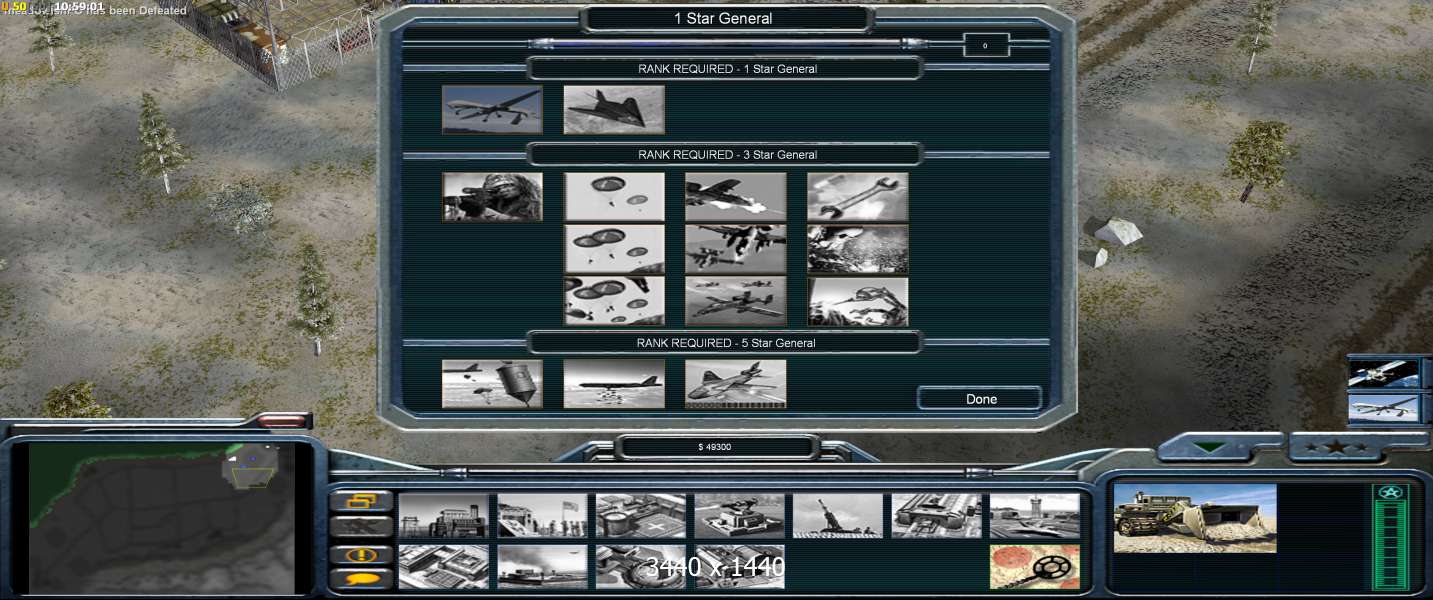
Task: Choose Emergency Repair level 3
Action: click(858, 301)
